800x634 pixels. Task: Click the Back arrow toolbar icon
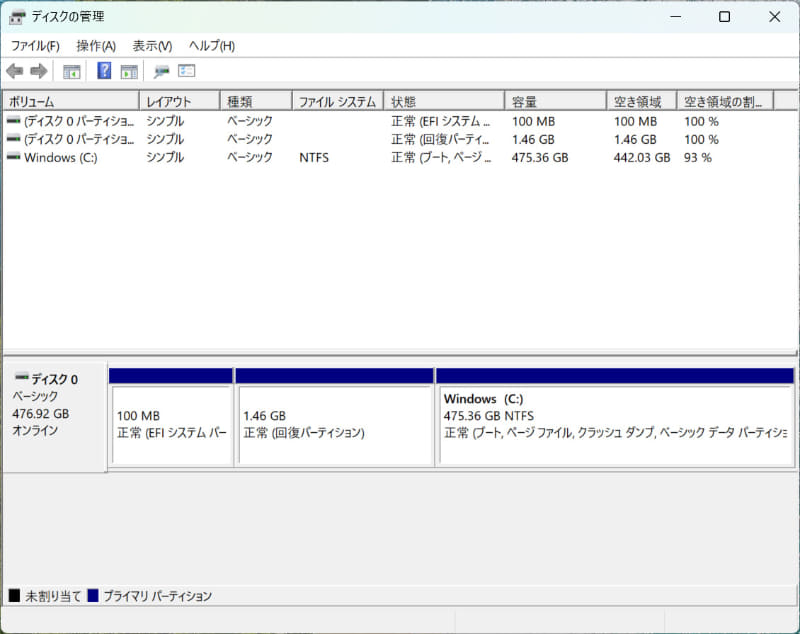coord(15,71)
